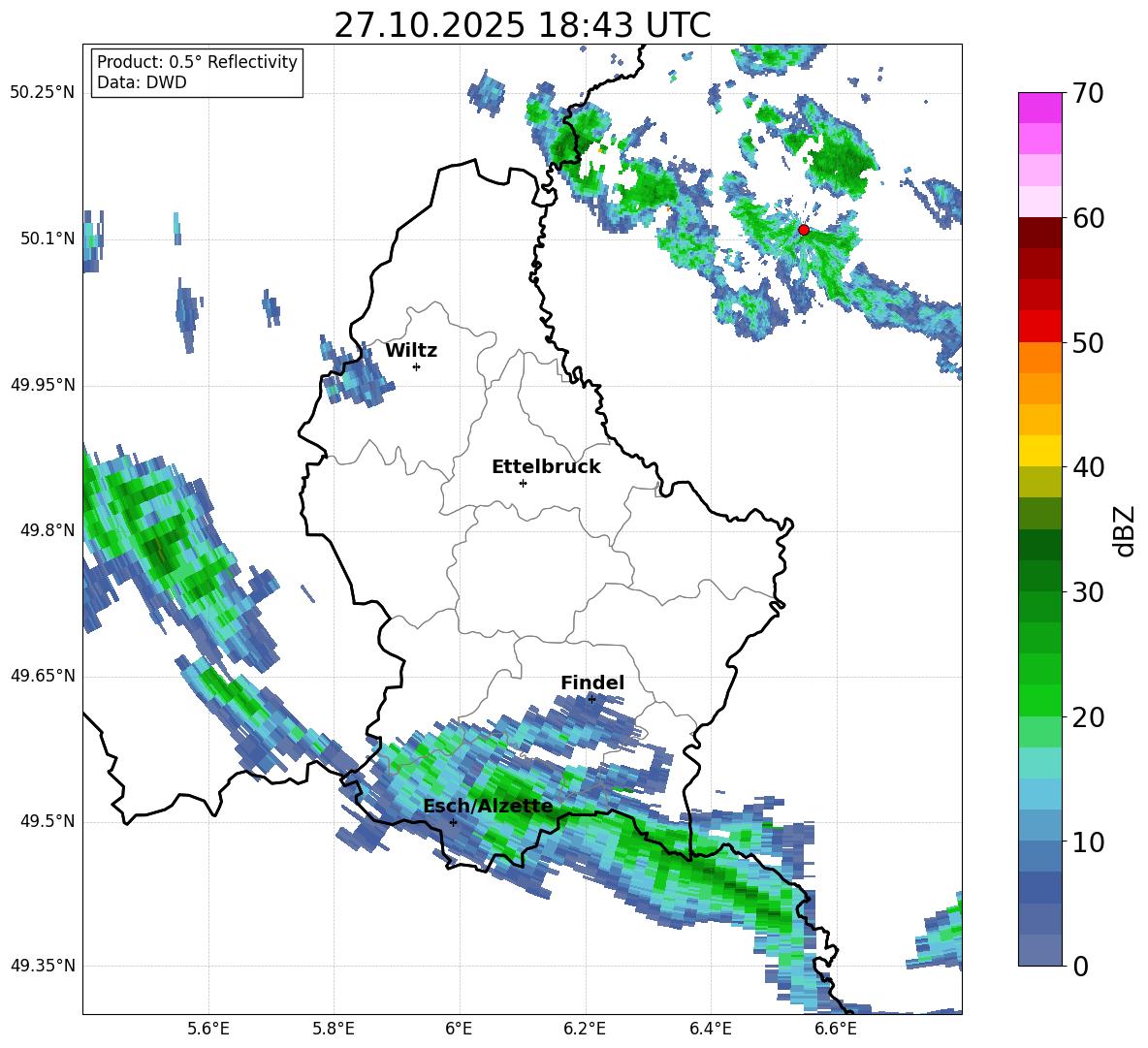Click the Wiltz station cross marker
The image size is (1148, 1048).
point(417,366)
